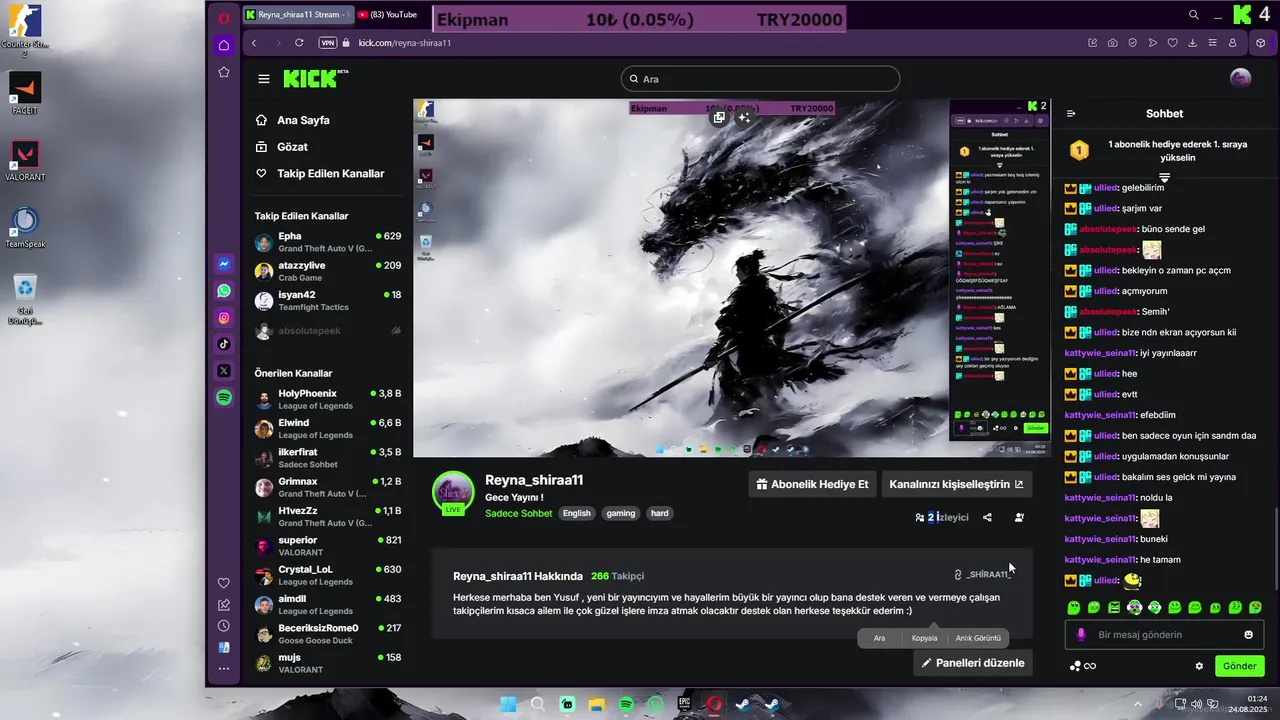This screenshot has height=720, width=1280.
Task: Reload the page in Opera
Action: [299, 43]
